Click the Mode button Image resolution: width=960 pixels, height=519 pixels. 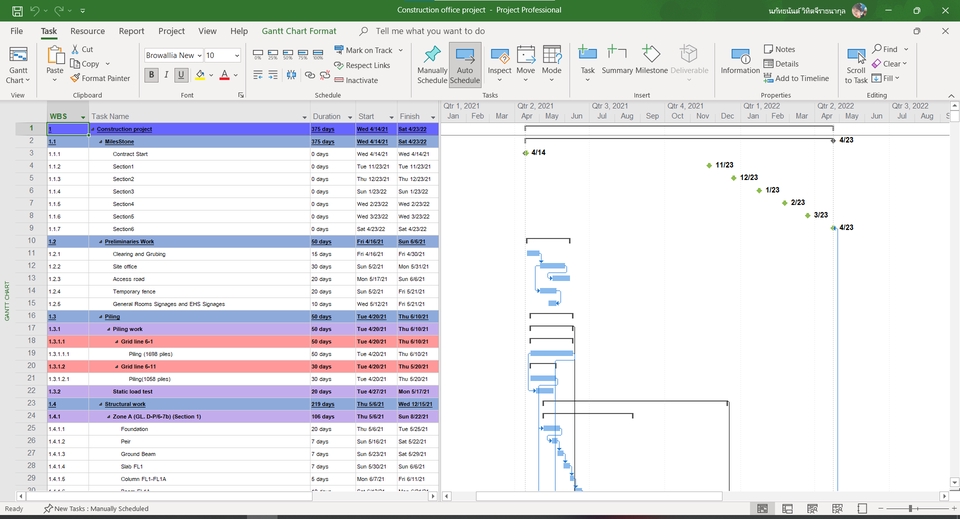[552, 64]
